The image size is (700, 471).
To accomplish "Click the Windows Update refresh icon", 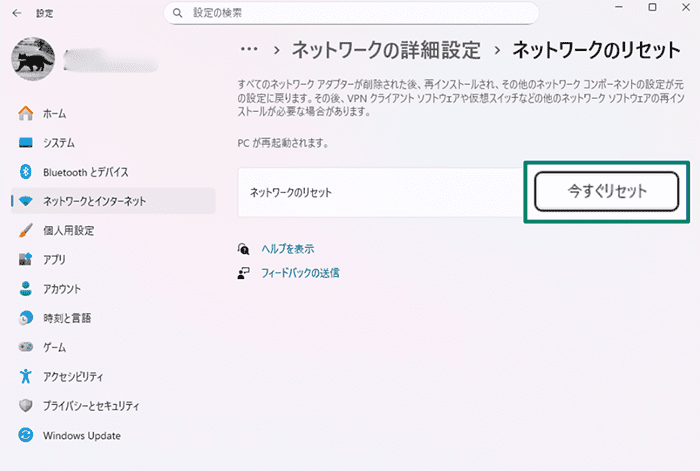I will click(x=26, y=435).
